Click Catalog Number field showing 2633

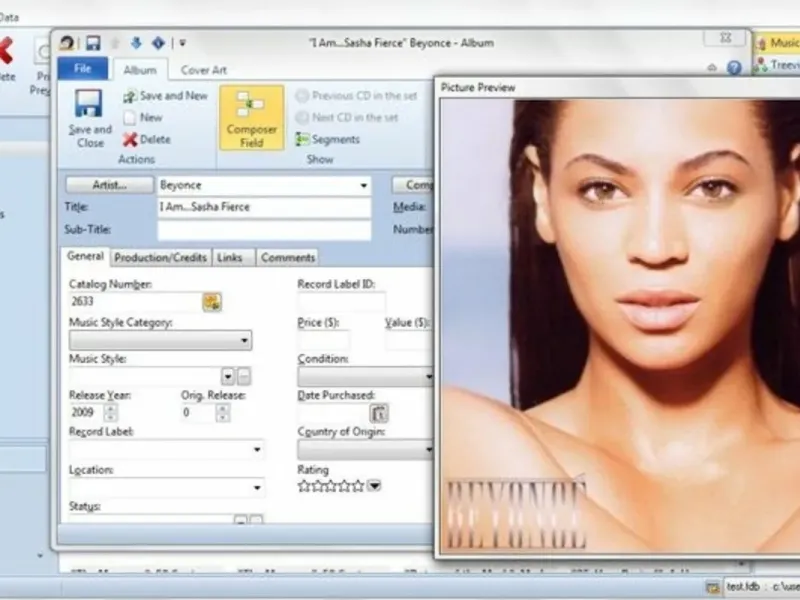tap(134, 302)
